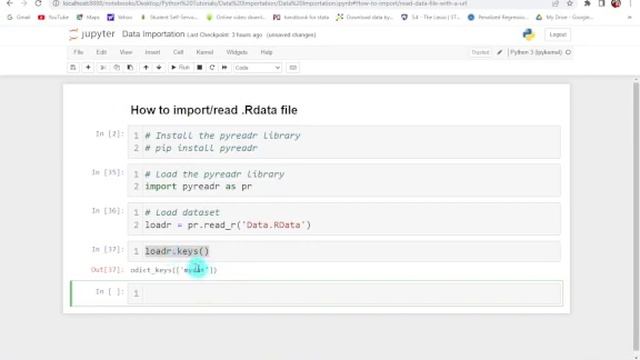640x360 pixels.
Task: Click the Trusted notebook indicator
Action: 480,52
